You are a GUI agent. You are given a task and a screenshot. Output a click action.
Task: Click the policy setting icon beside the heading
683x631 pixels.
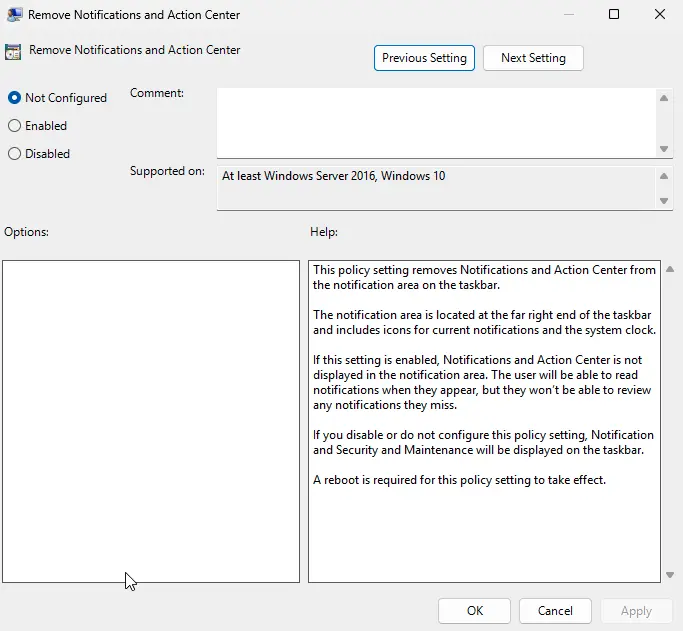coord(13,53)
